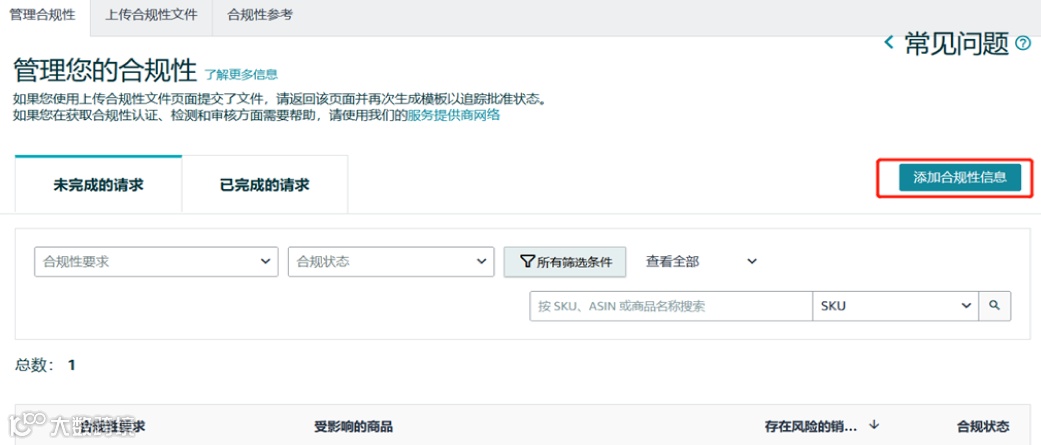This screenshot has width=1041, height=445.
Task: Switch to the 上传合规性文件 tab
Action: [151, 15]
